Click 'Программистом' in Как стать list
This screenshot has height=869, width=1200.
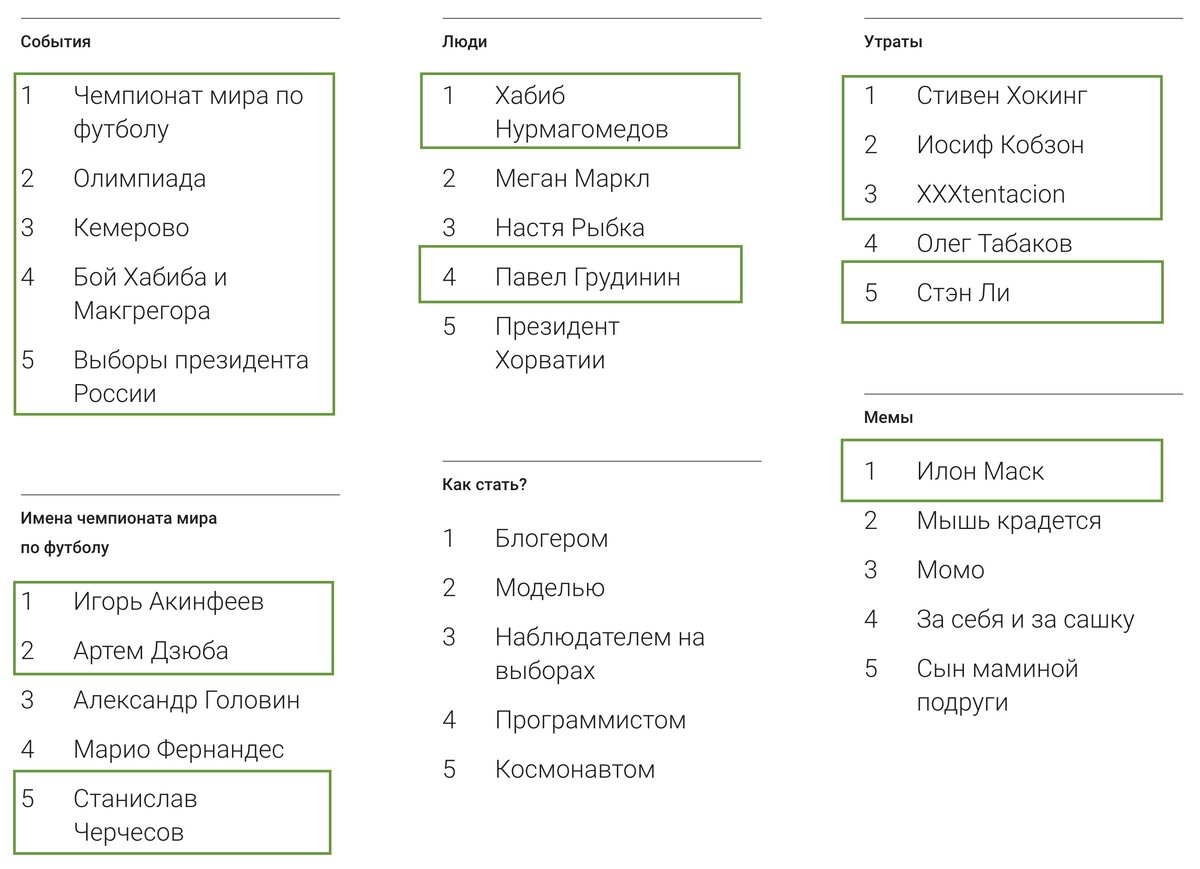[590, 720]
